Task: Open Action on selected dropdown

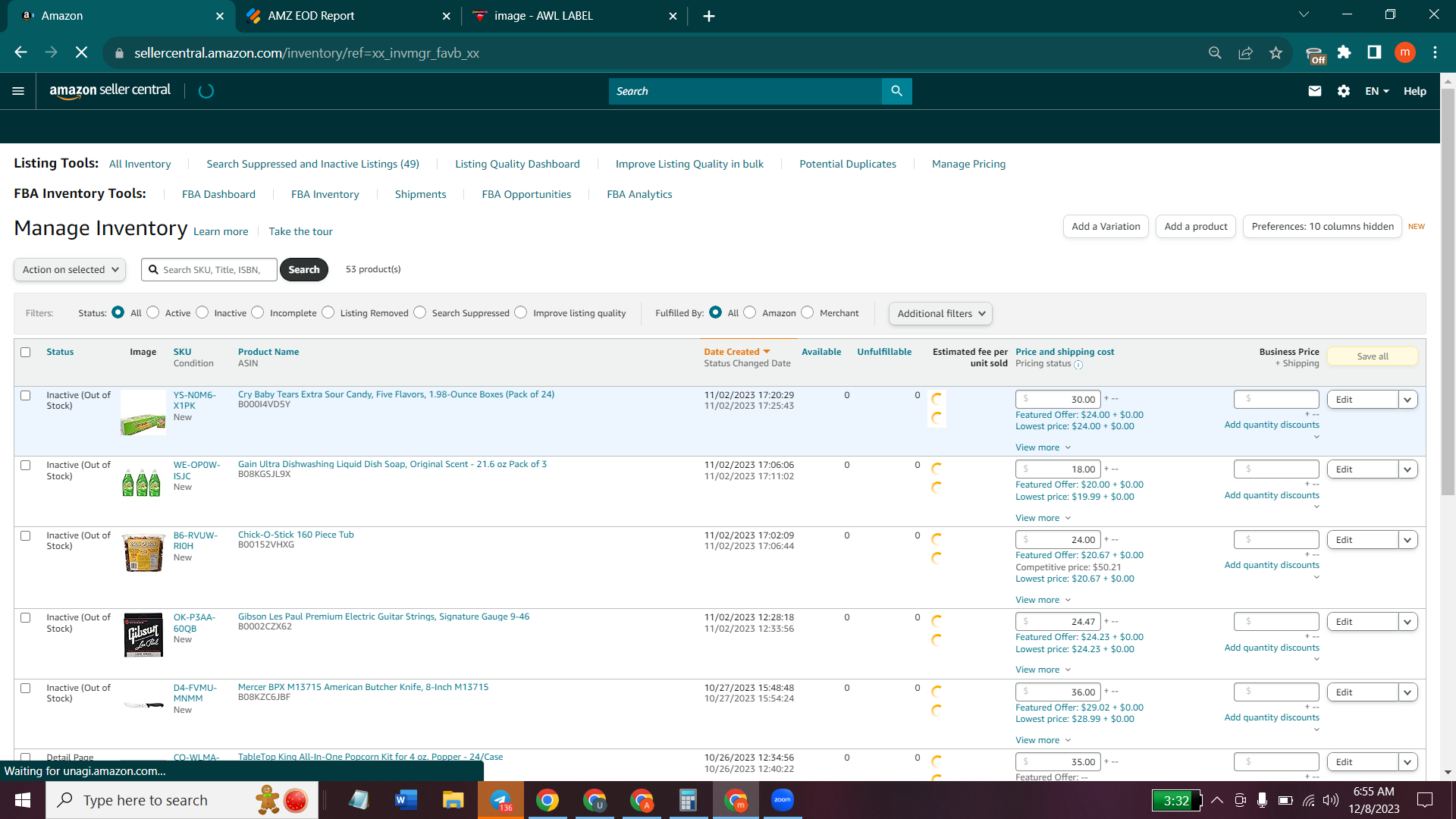Action: pyautogui.click(x=70, y=269)
